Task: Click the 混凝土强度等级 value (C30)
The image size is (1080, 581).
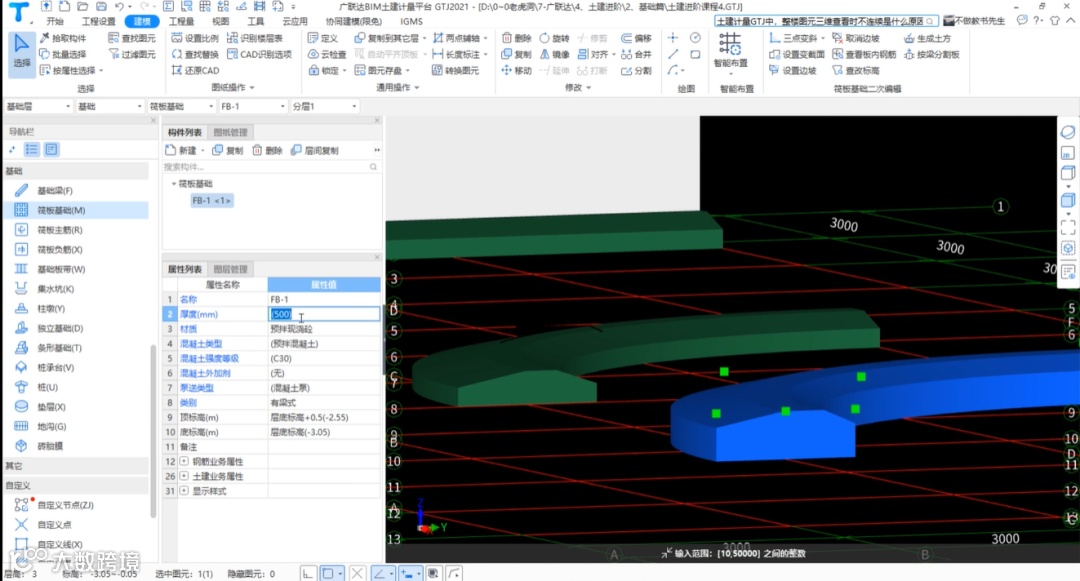Action: (324, 358)
